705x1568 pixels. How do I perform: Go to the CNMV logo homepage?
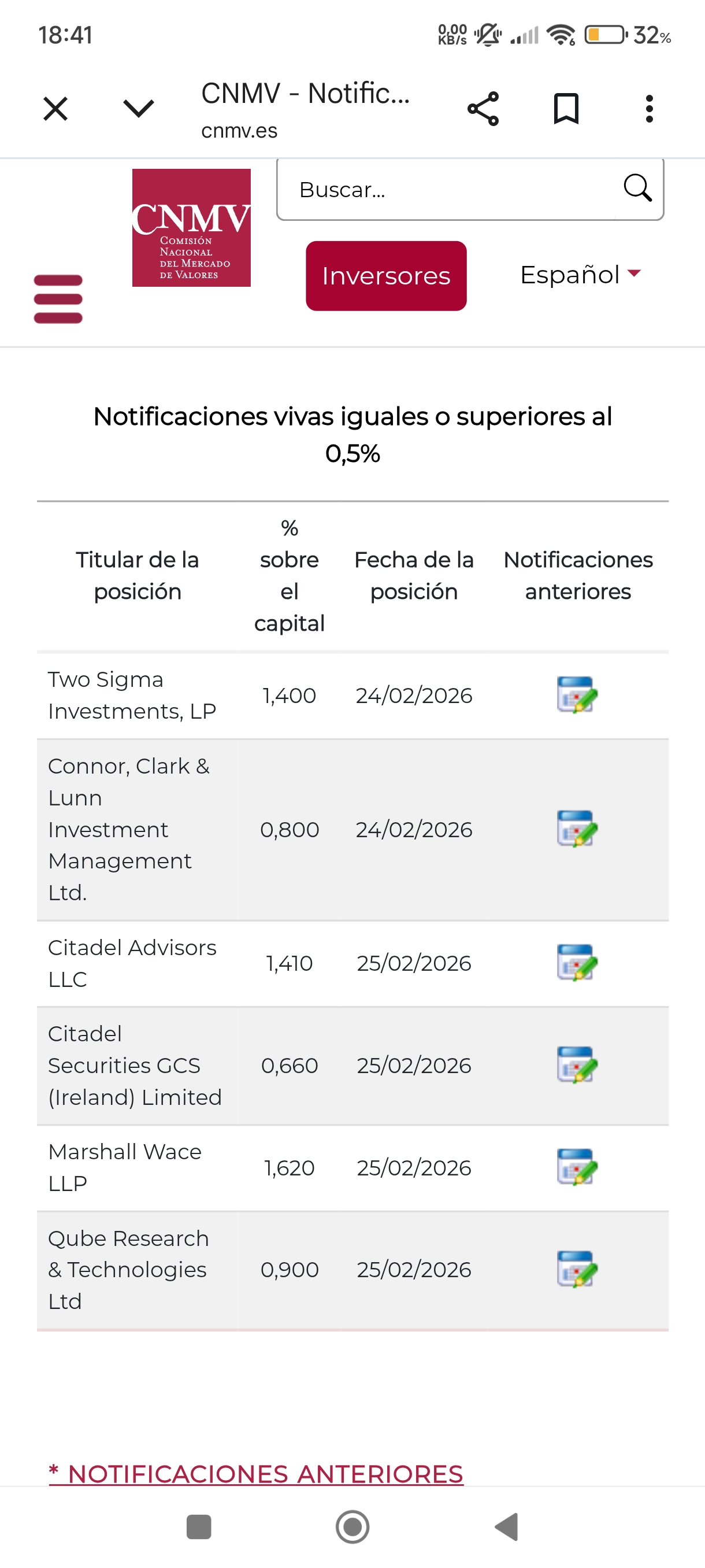click(192, 228)
